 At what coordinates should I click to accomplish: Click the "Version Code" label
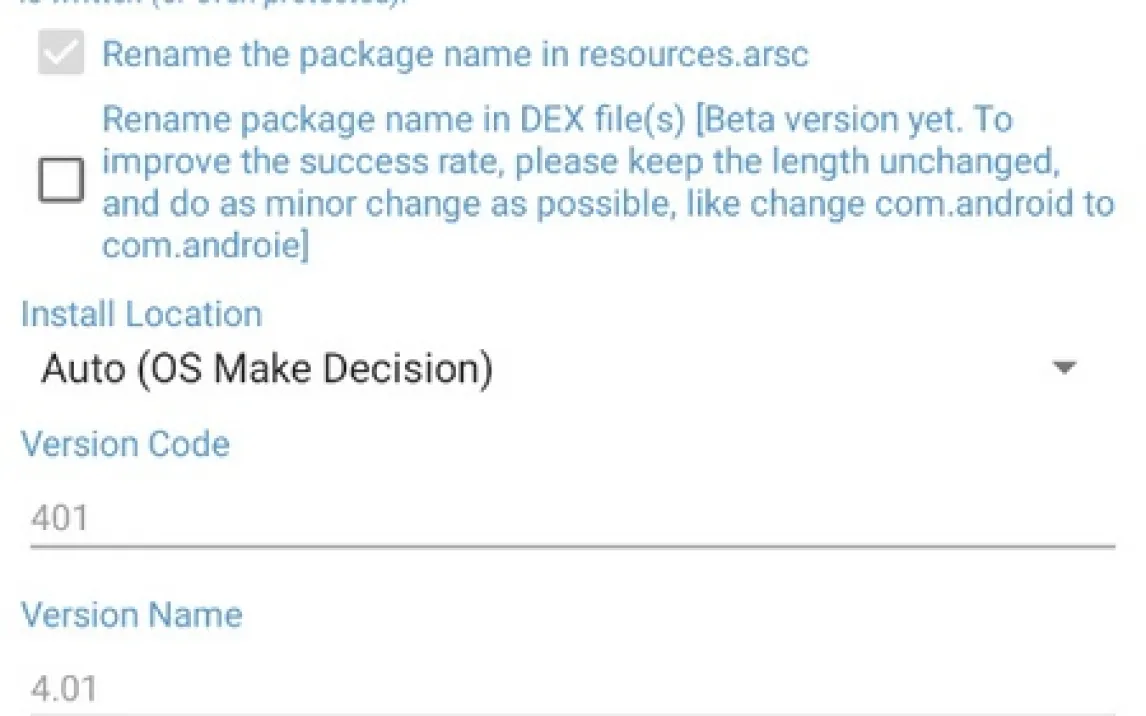pyautogui.click(x=125, y=444)
